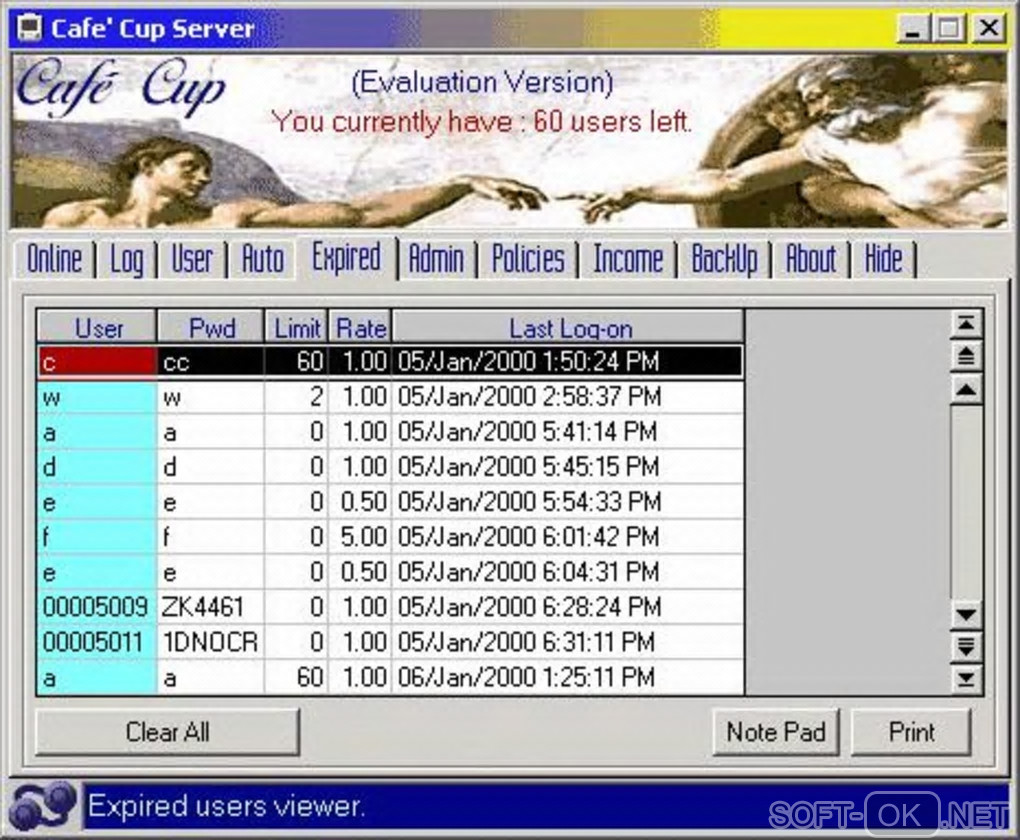Close the Cafe' Cup Server window
The width and height of the screenshot is (1020, 840).
point(989,29)
